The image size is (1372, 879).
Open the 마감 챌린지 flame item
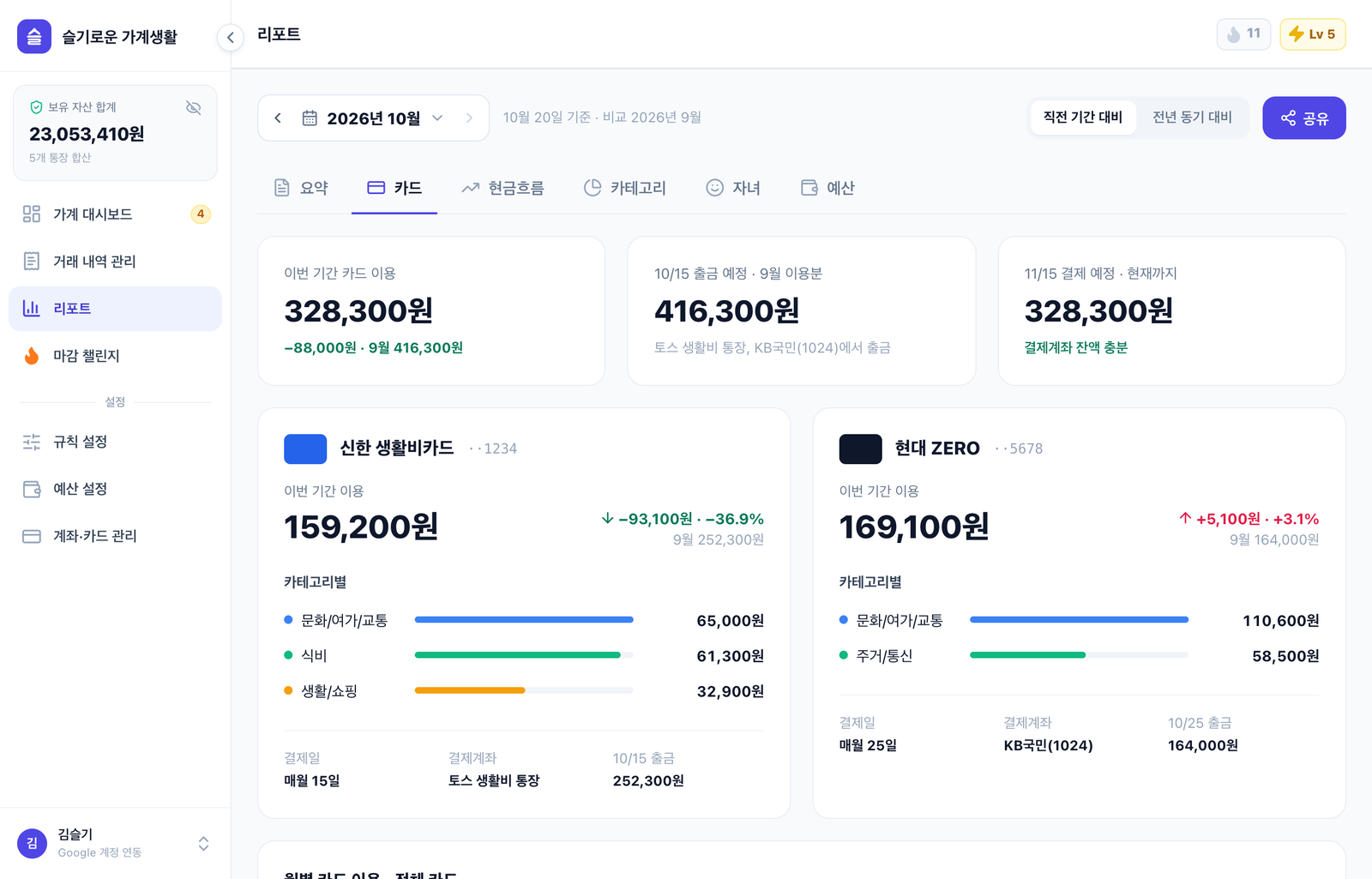pyautogui.click(x=115, y=356)
